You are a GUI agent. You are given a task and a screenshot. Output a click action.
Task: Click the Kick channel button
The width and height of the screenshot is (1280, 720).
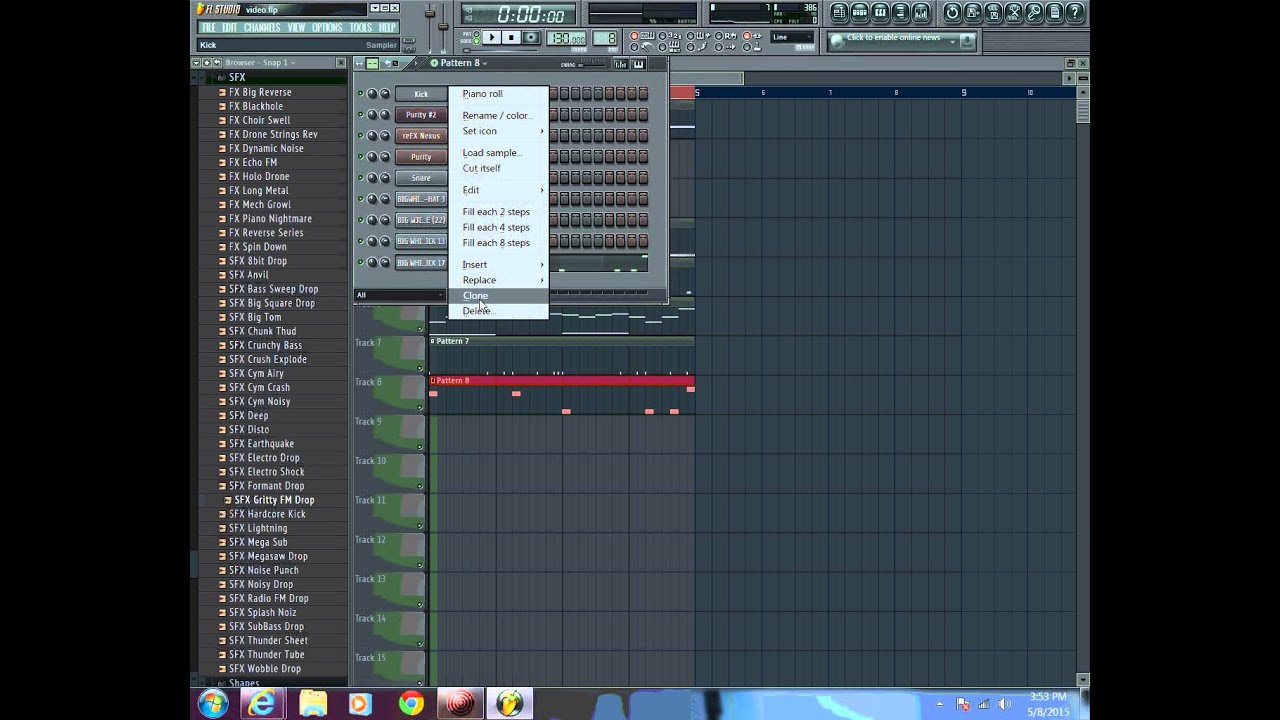[x=421, y=94]
